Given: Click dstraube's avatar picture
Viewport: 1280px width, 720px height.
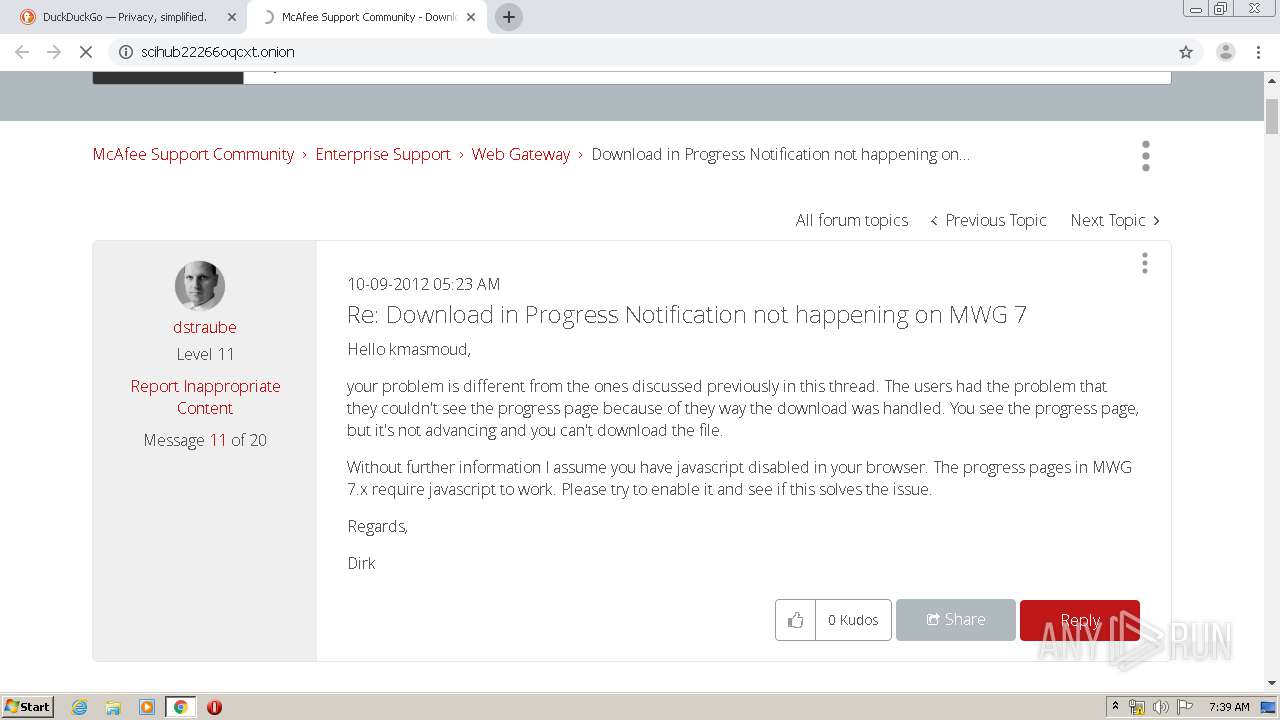Looking at the screenshot, I should [200, 286].
